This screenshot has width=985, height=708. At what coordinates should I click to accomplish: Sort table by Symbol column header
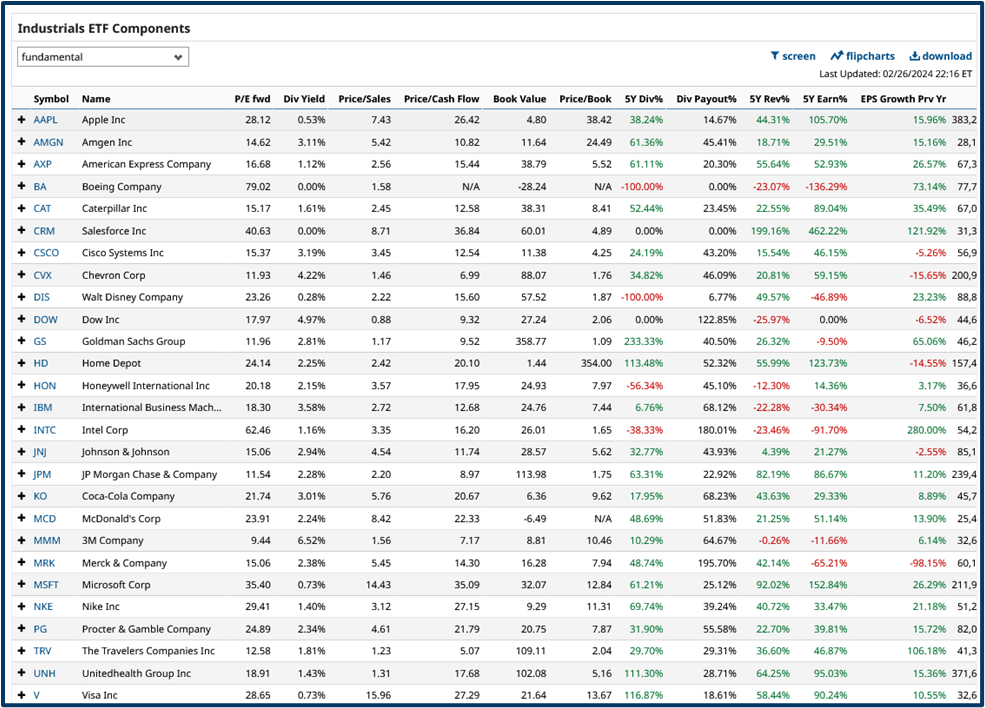51,99
